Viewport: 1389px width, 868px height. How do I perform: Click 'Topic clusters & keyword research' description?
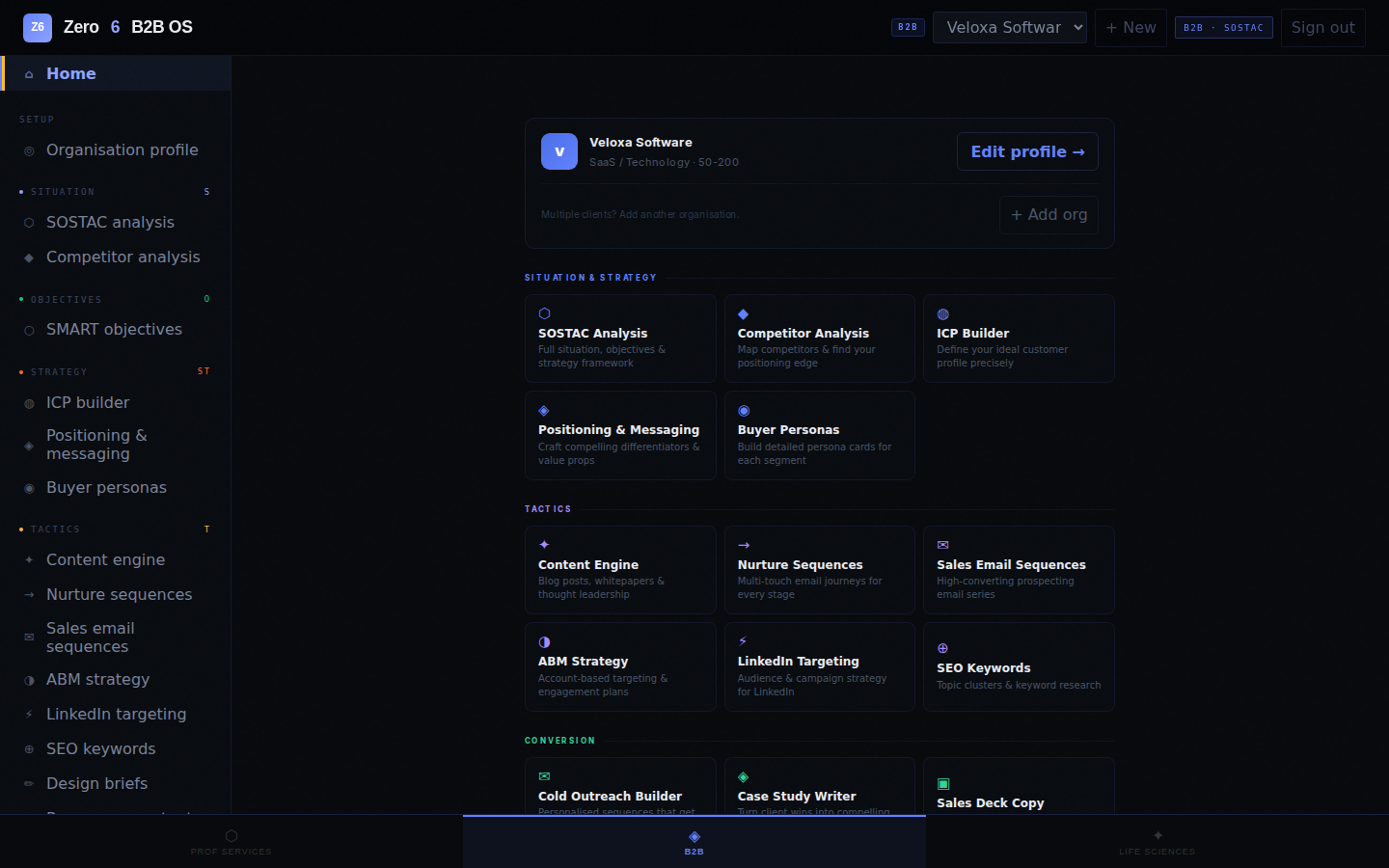(x=1019, y=685)
